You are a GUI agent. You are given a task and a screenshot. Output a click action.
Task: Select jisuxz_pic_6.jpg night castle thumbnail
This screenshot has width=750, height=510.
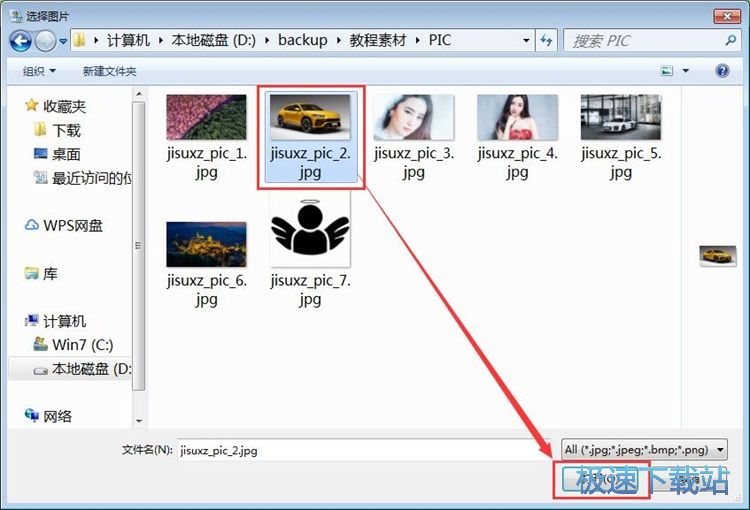(206, 244)
